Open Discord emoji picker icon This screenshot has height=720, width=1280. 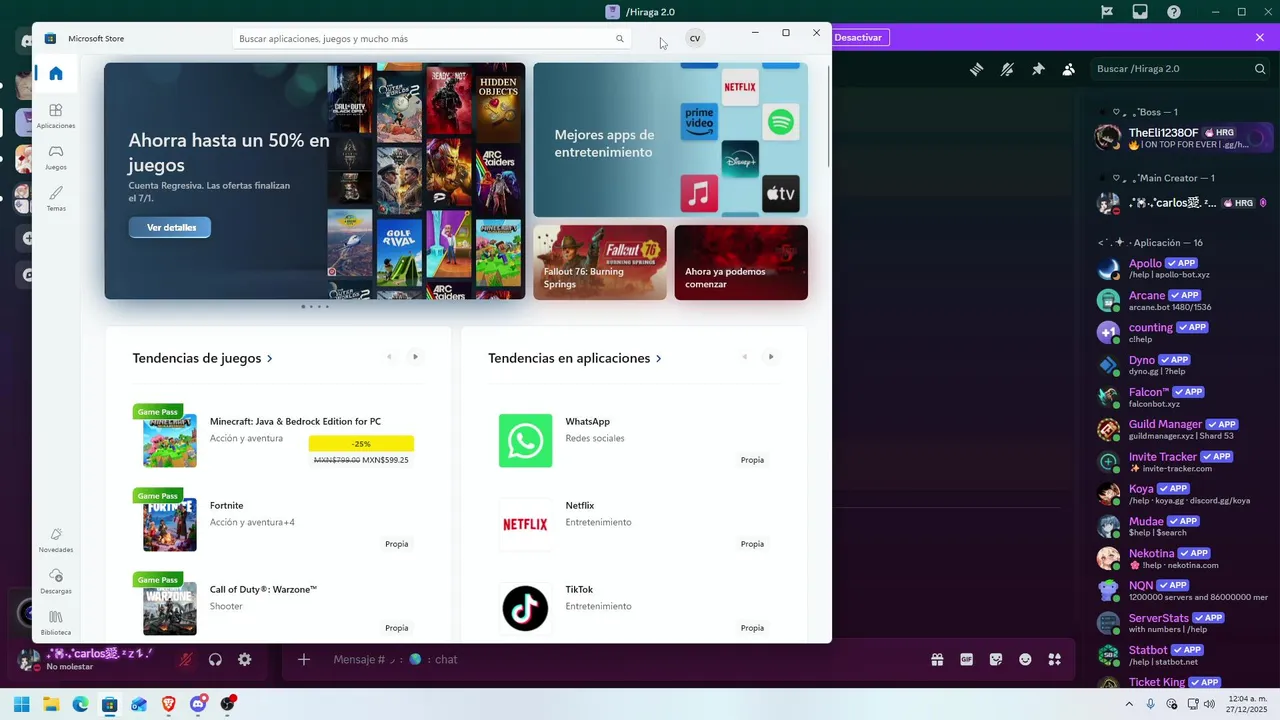(x=1025, y=660)
